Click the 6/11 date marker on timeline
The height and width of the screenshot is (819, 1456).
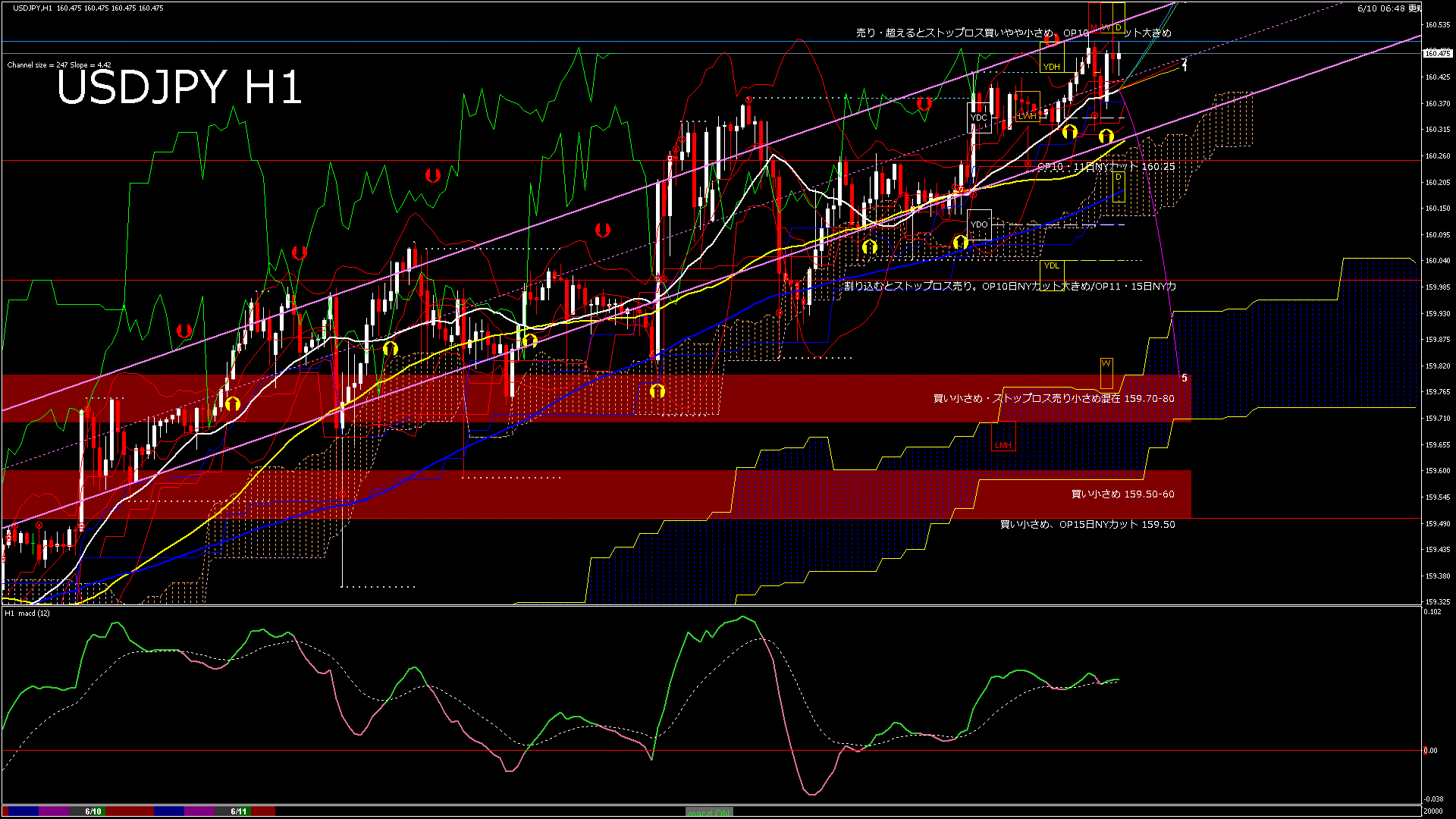point(239,811)
